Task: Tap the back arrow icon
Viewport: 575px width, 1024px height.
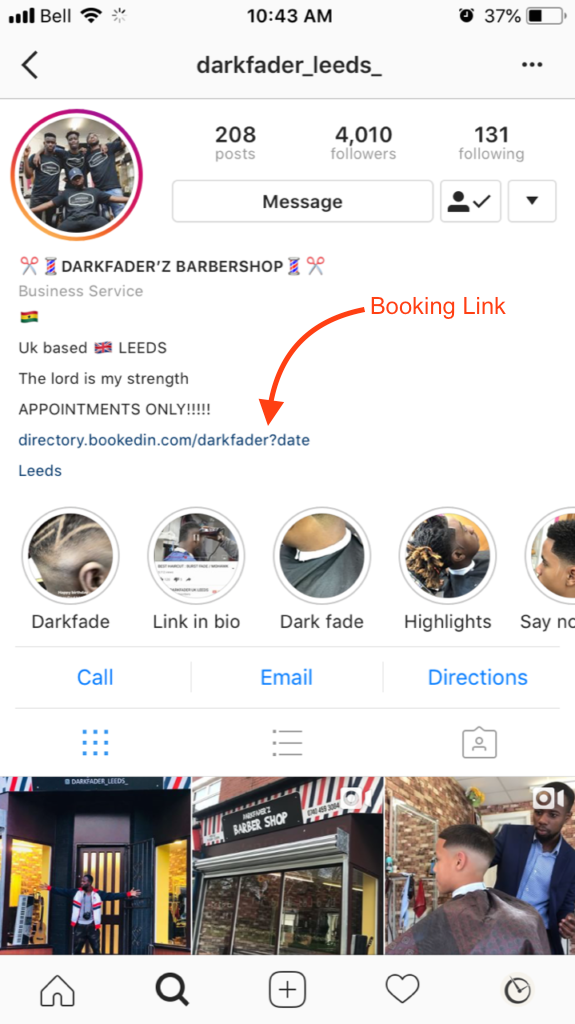Action: point(30,65)
